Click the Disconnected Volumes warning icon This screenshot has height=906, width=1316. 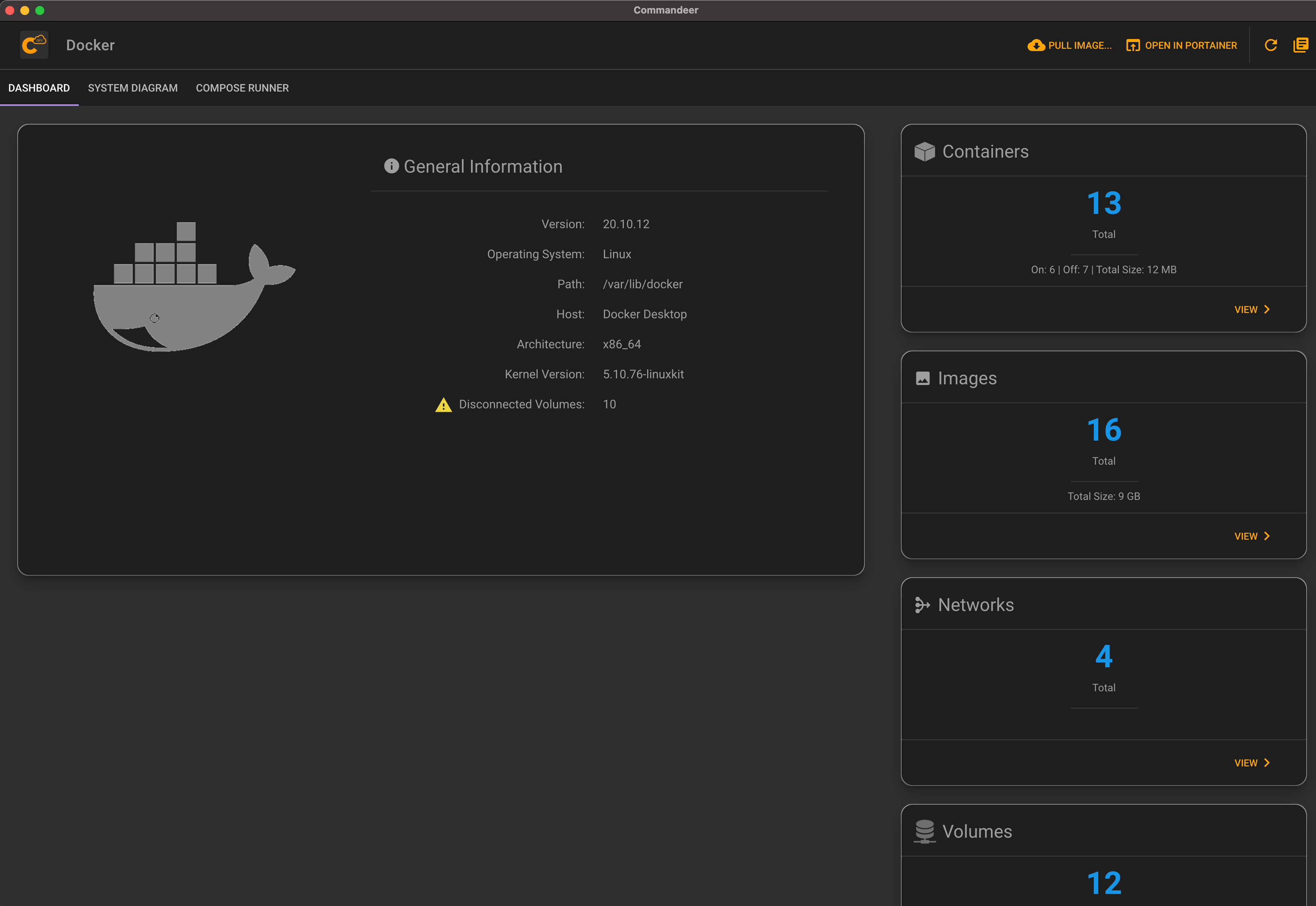coord(443,405)
